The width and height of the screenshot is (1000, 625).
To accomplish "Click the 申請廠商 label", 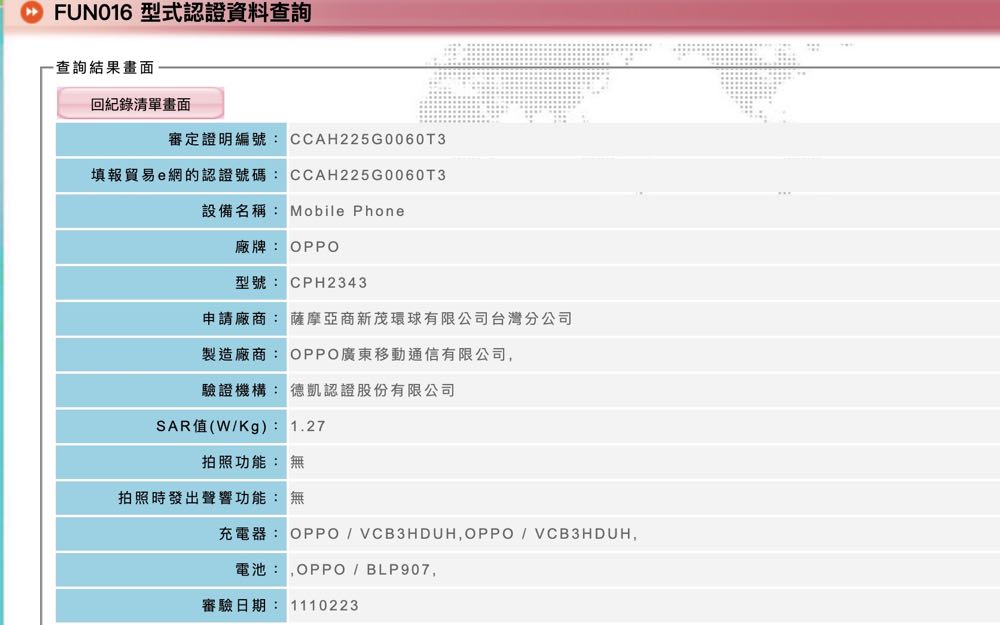I will 240,318.
